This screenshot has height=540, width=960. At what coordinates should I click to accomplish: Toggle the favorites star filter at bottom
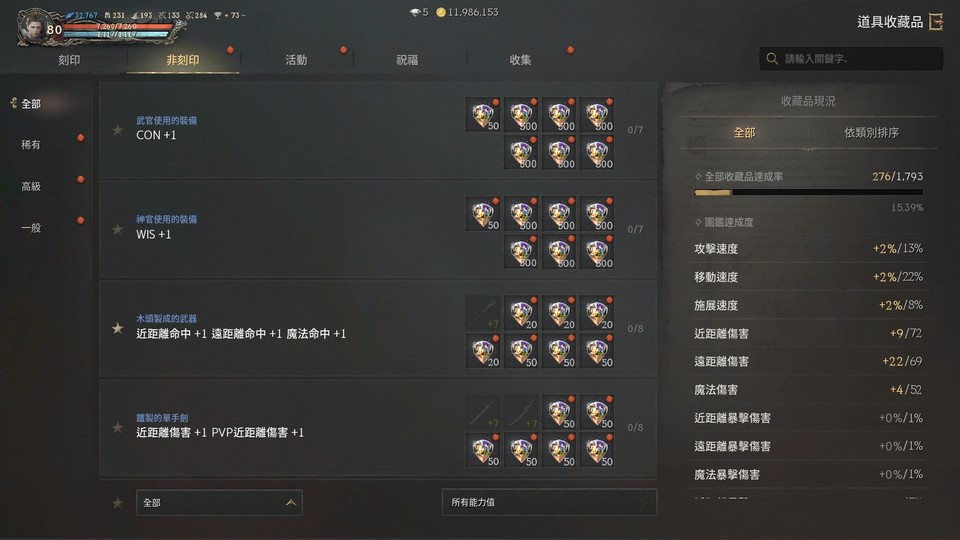pos(118,503)
